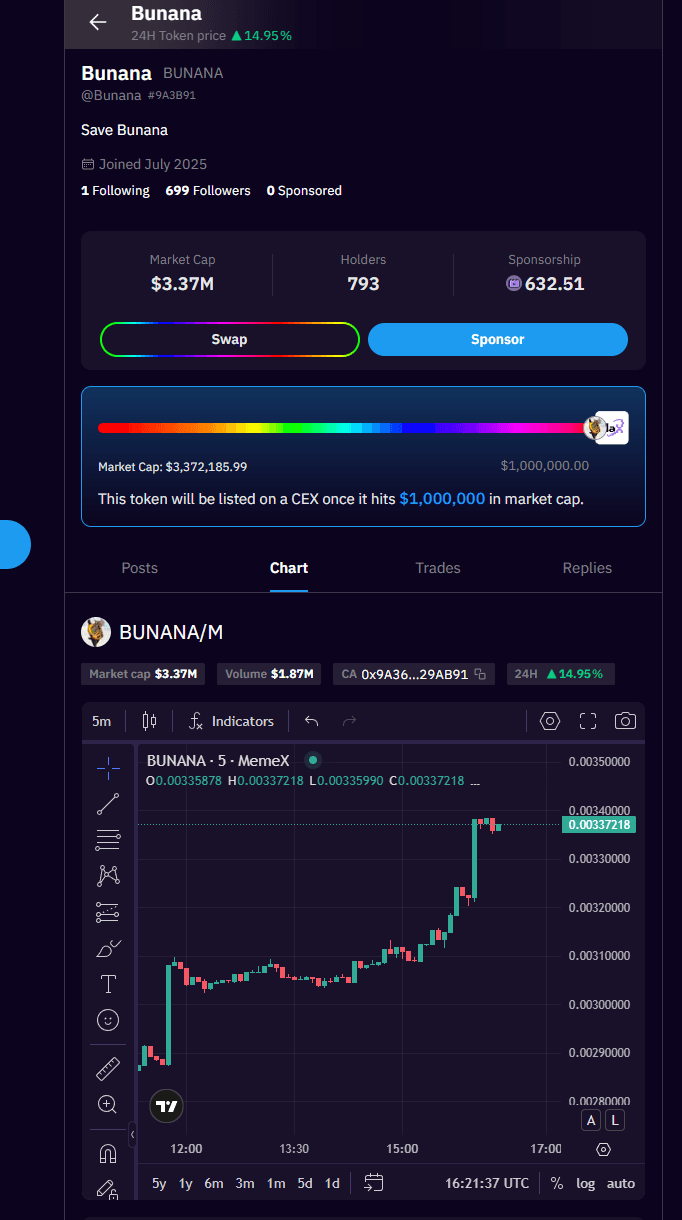Click the Market cap $3.37M chip

[143, 674]
